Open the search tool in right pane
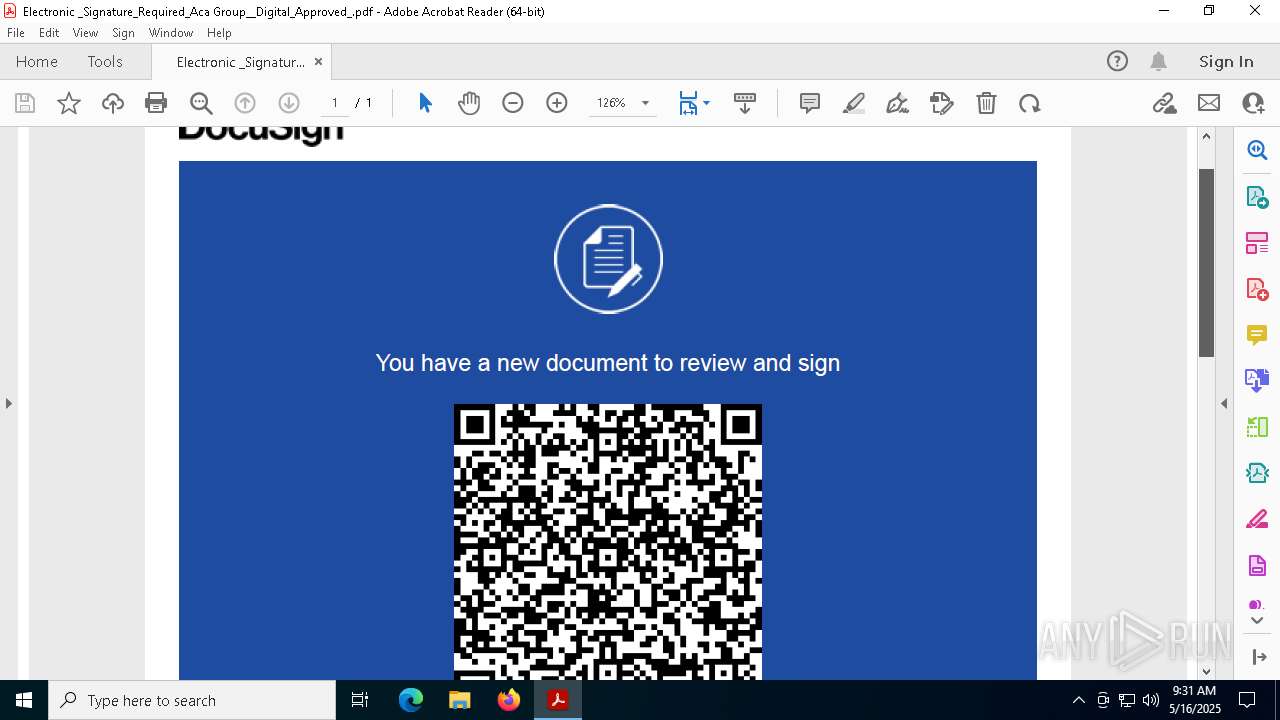 (x=1257, y=151)
